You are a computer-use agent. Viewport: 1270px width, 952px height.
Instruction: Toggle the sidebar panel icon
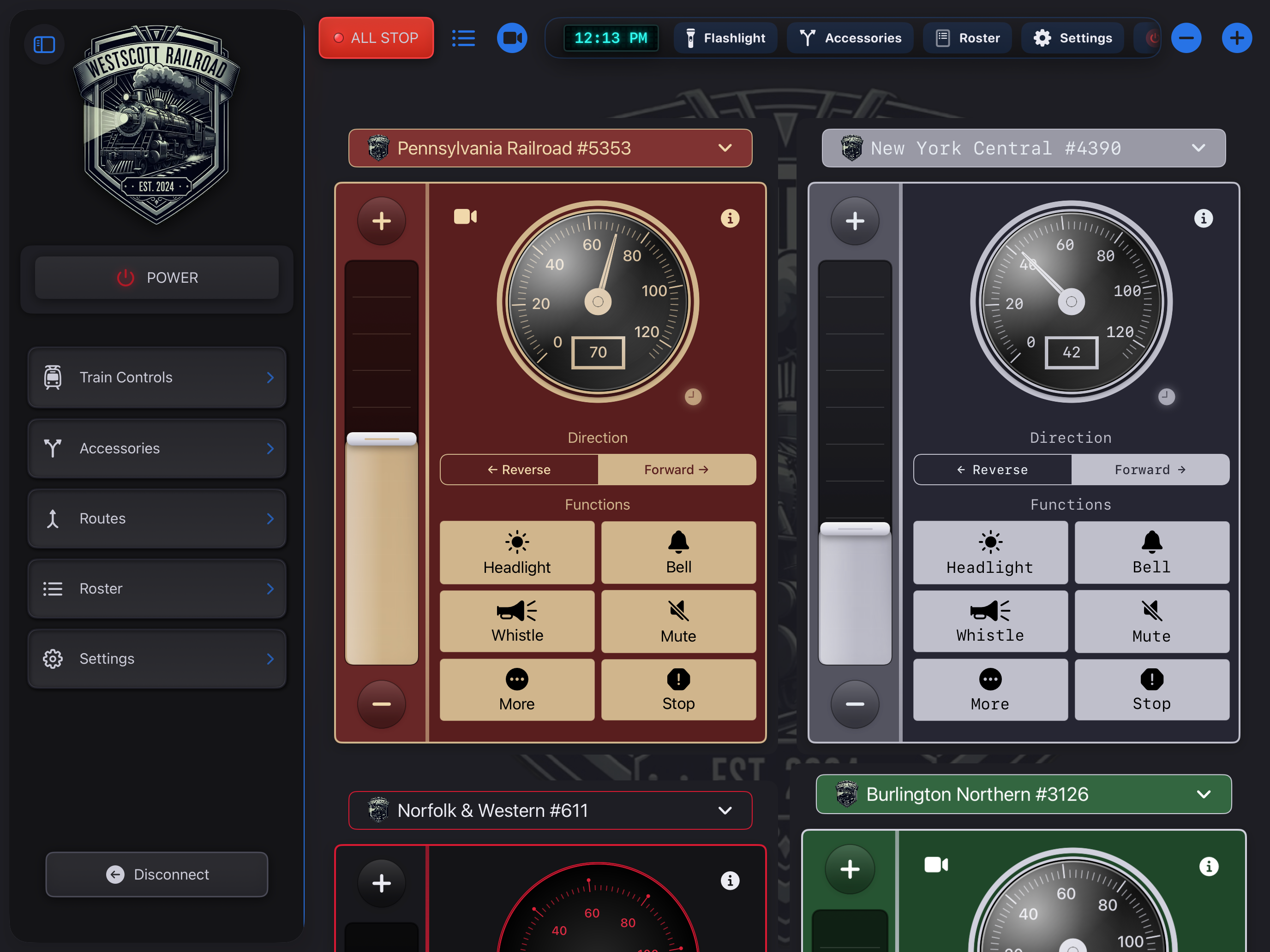[x=44, y=44]
